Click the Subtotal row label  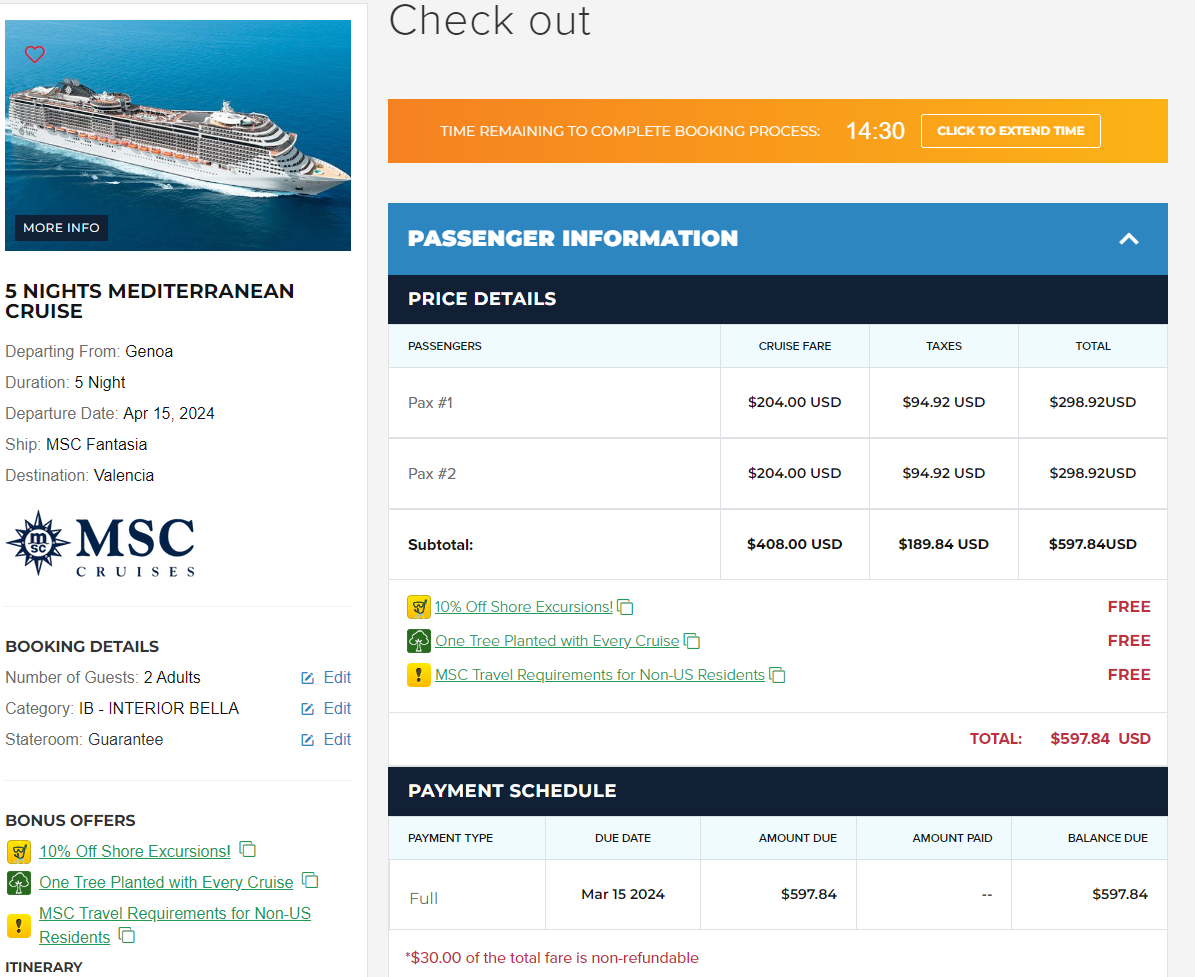tap(441, 544)
